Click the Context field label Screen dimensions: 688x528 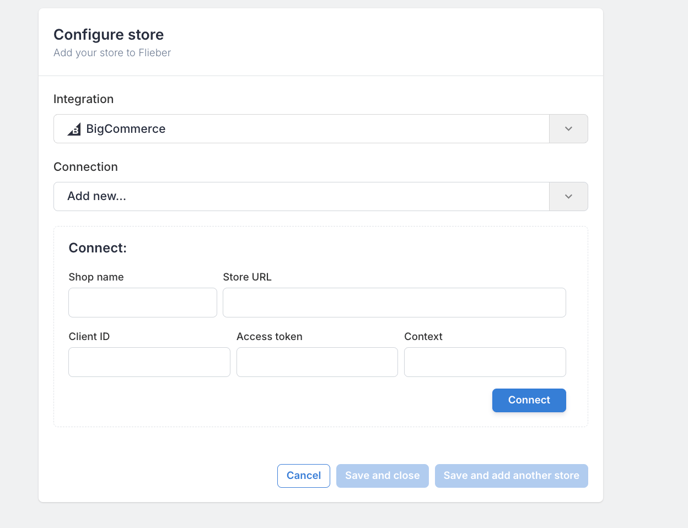pyautogui.click(x=423, y=336)
